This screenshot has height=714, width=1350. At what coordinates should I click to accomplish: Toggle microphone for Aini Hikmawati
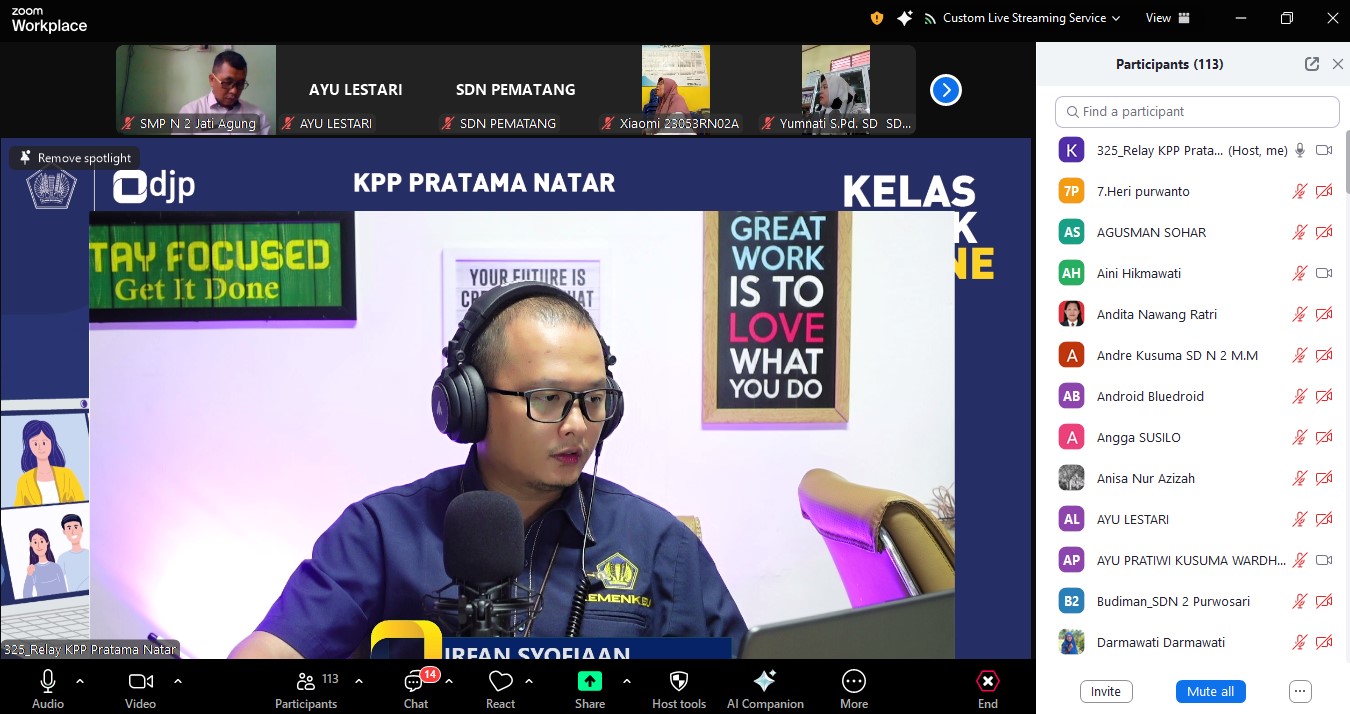(x=1299, y=273)
